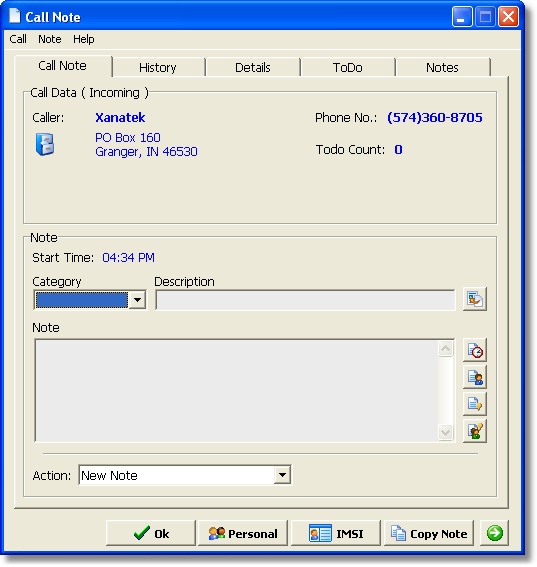This screenshot has height=567, width=537.
Task: Open the Category dropdown arrow
Action: tap(137, 300)
